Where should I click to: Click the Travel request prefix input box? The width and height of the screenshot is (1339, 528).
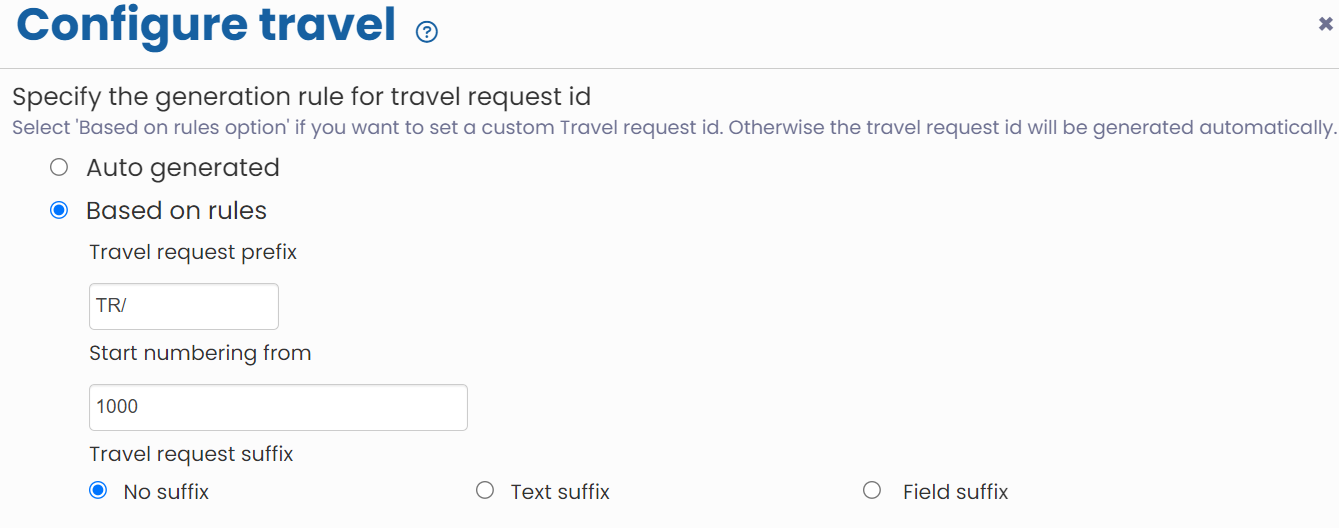point(184,306)
